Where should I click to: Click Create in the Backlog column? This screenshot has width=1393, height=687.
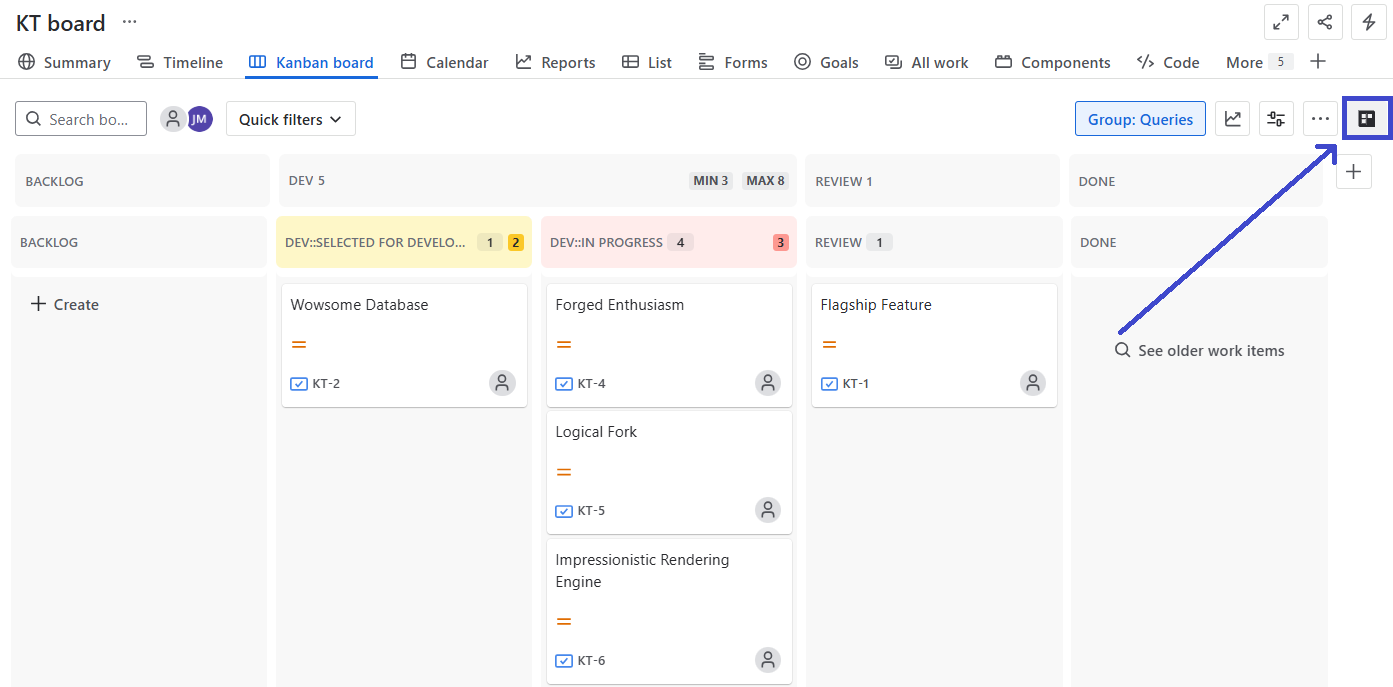tap(64, 304)
